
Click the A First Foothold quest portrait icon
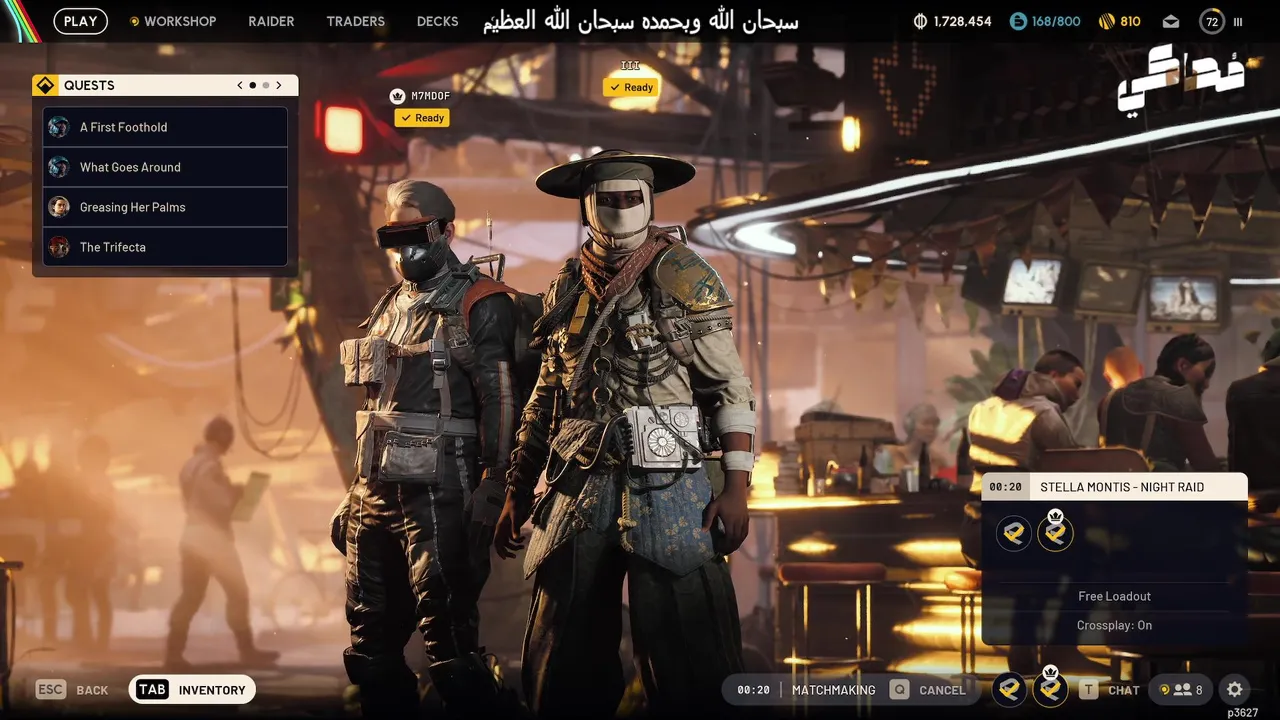59,127
